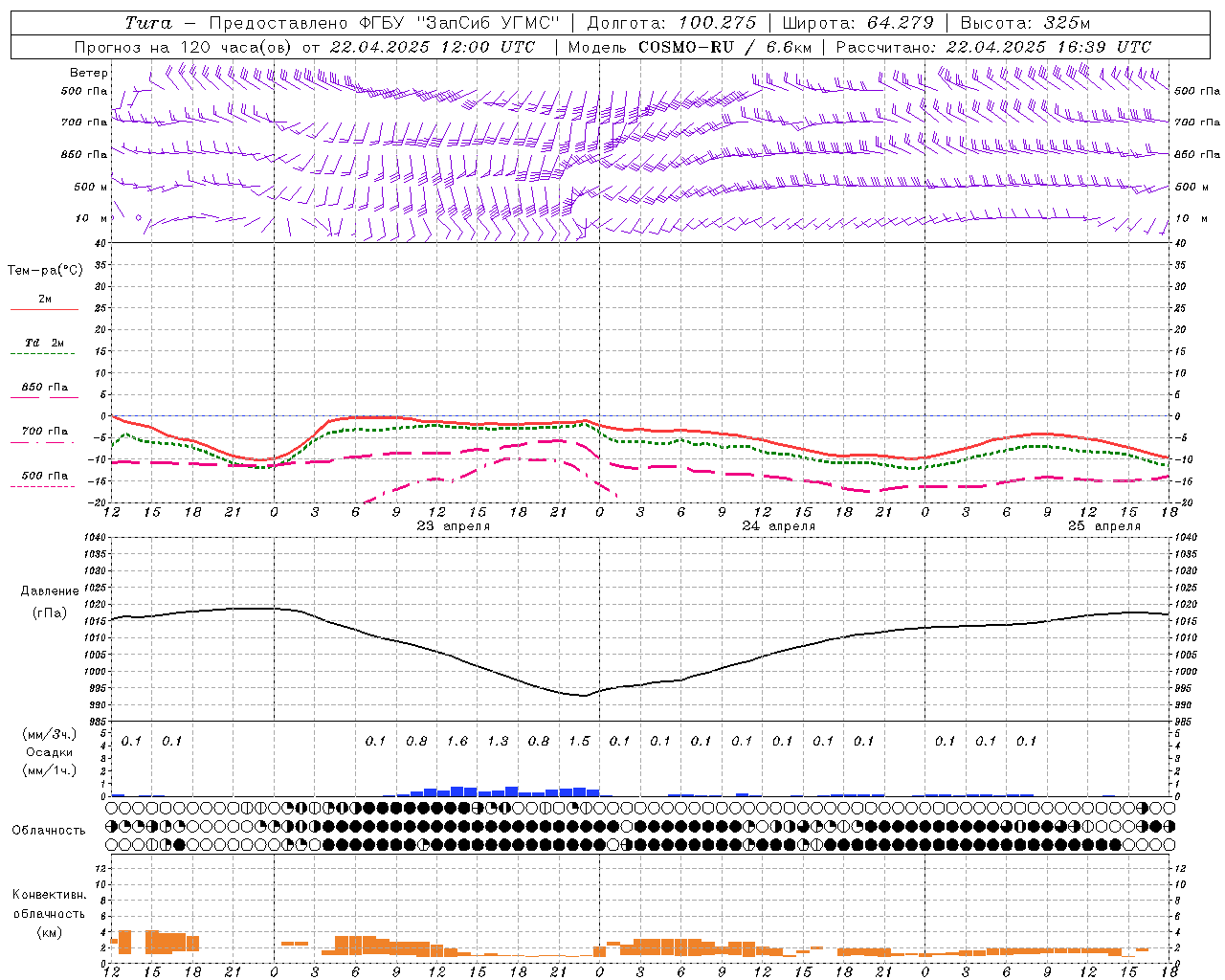Click the "(мм/3ч.)" precipitation unit label
Viewport: 1225px width, 980px height.
(50, 734)
